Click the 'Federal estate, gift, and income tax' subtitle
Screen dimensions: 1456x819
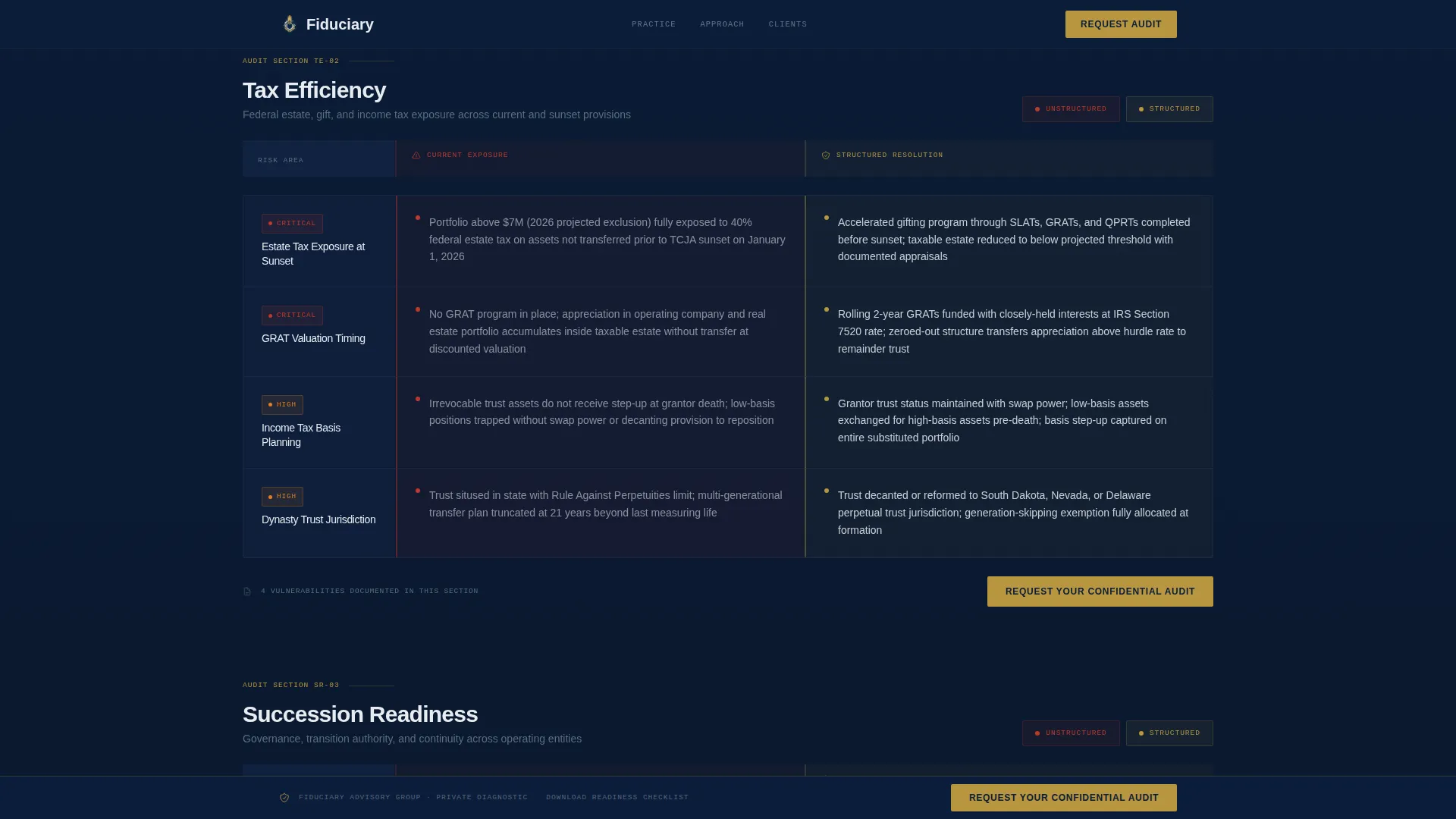click(x=437, y=115)
